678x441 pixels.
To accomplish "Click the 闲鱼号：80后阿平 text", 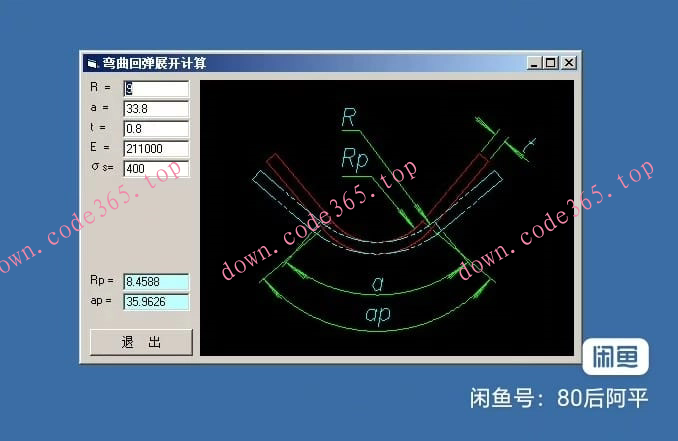I will (560, 399).
